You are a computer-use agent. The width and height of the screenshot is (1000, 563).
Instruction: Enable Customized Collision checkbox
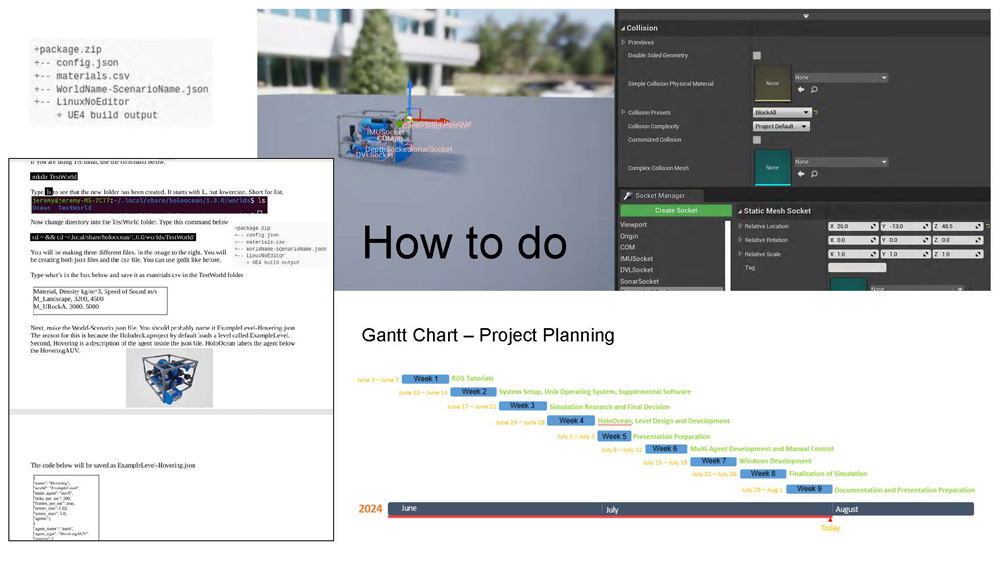point(757,140)
